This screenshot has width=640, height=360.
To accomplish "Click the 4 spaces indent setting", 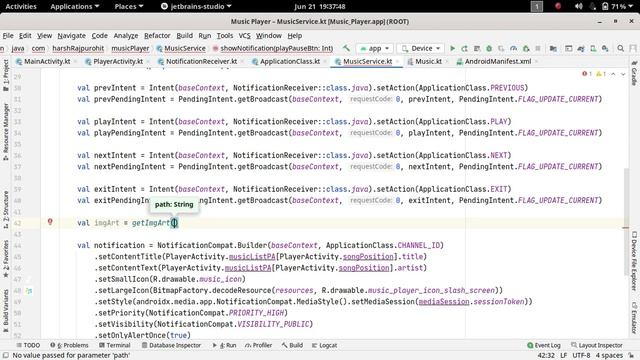I will [609, 356].
